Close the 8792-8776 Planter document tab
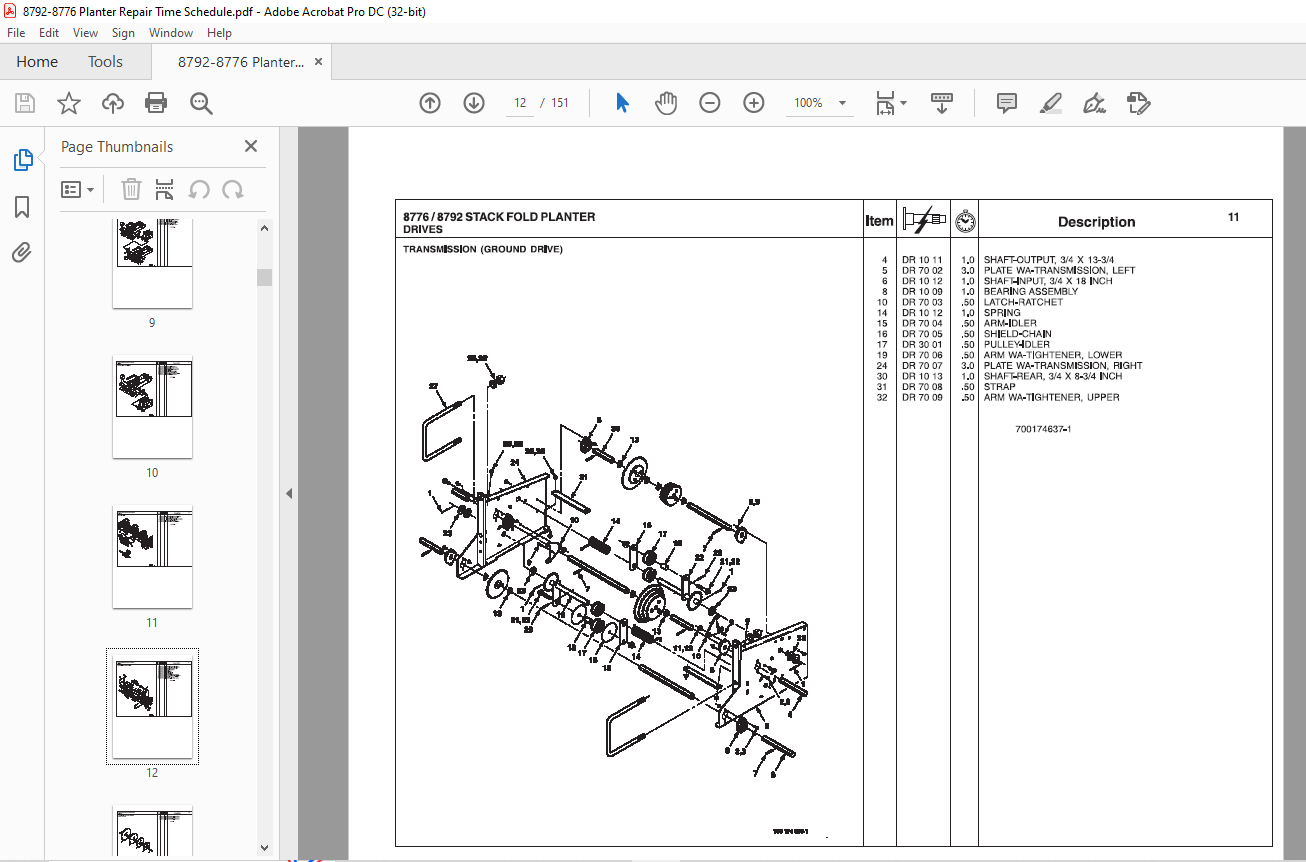Screen dimensions: 1306x862 pos(319,62)
